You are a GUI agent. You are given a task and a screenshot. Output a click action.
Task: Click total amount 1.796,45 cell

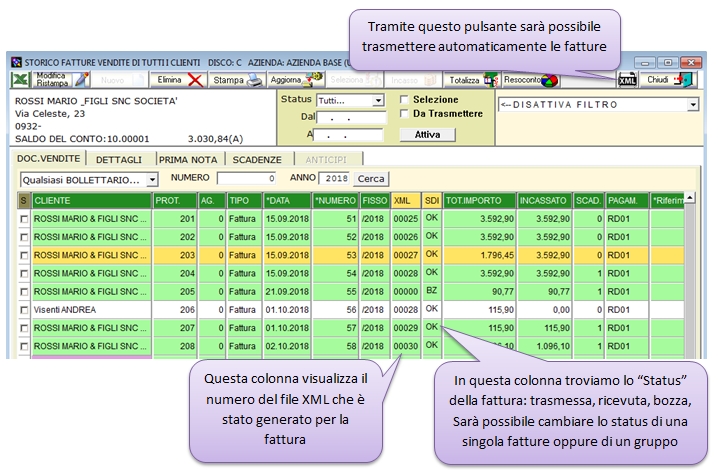(479, 255)
